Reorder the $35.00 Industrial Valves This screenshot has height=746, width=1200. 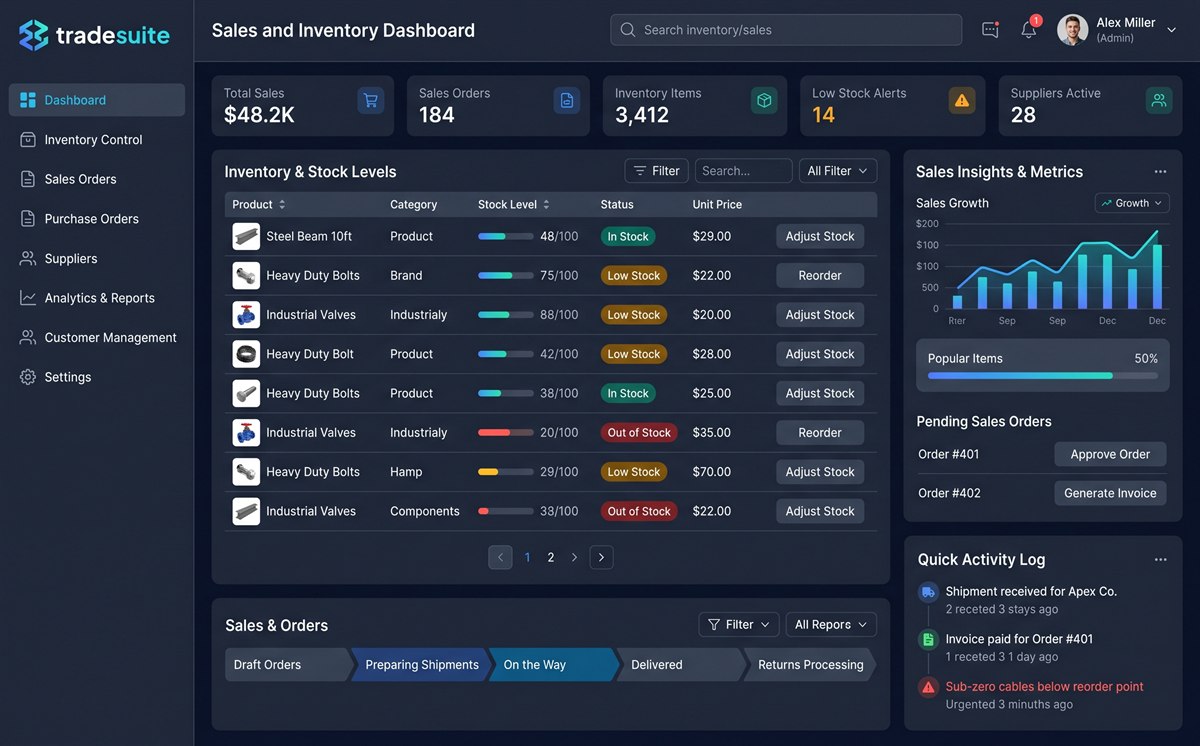click(820, 433)
